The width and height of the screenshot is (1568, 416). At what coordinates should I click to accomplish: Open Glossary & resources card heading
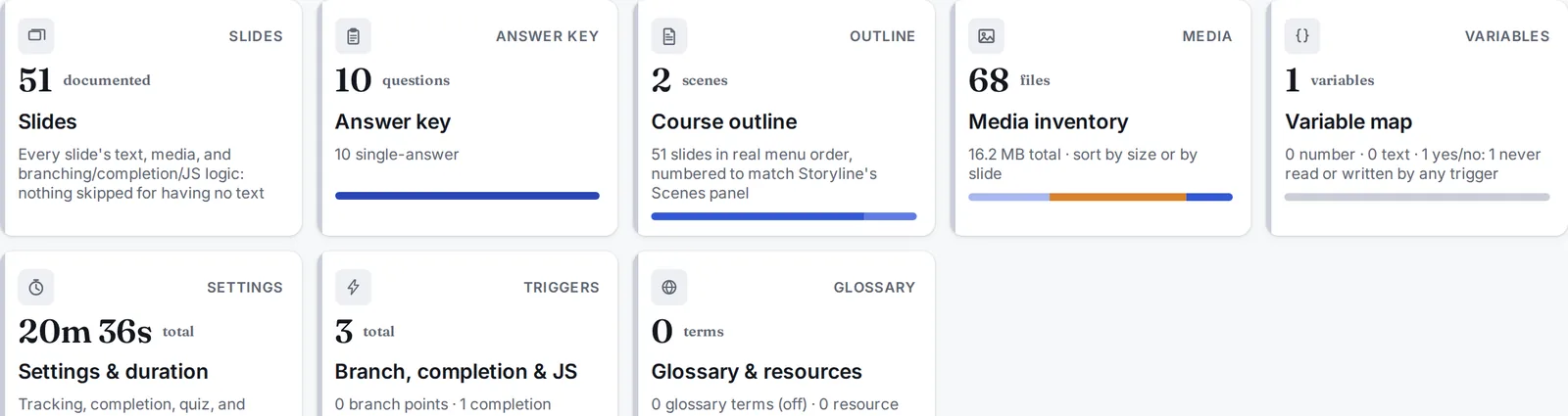point(757,372)
